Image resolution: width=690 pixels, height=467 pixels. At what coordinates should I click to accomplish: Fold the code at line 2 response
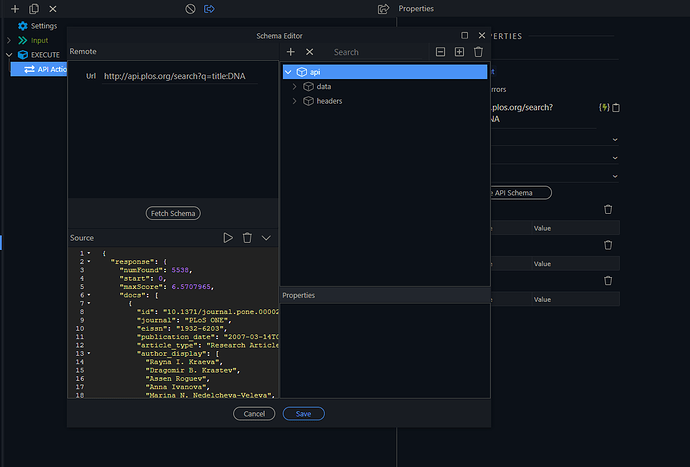click(89, 262)
